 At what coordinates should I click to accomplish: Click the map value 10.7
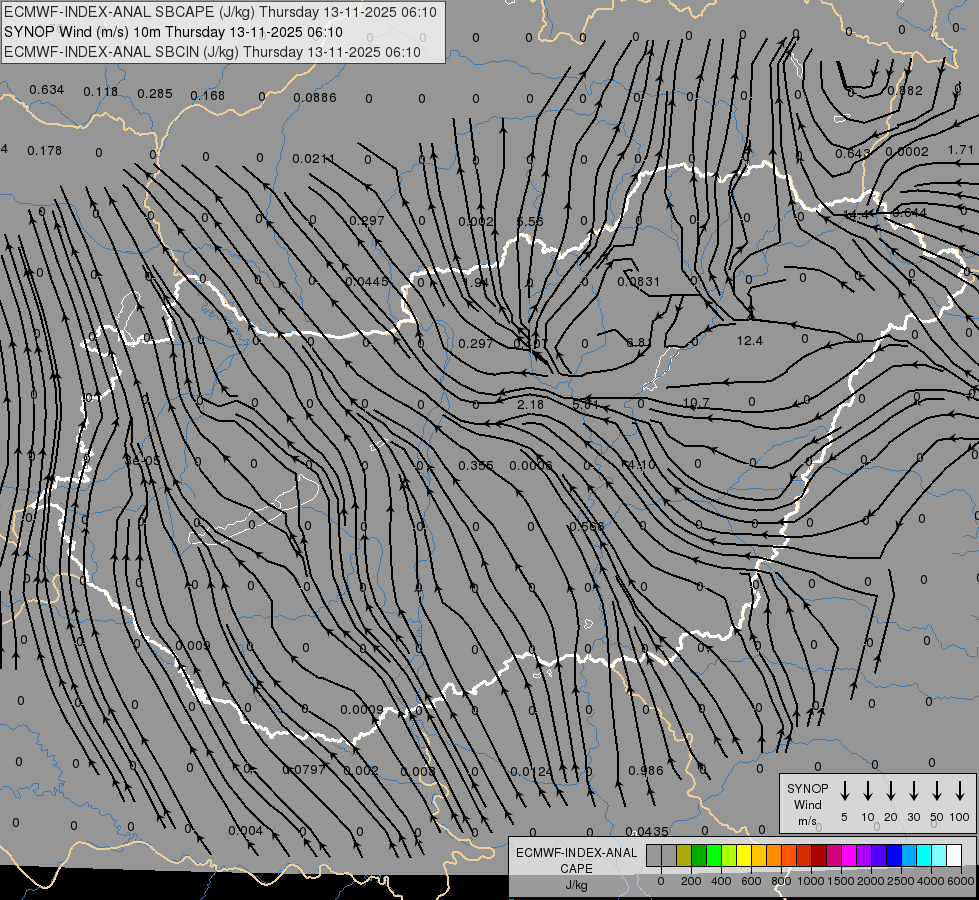pos(696,403)
